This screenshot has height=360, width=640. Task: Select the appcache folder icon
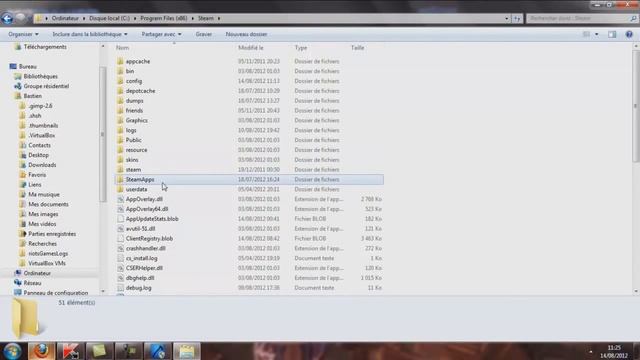pos(120,61)
